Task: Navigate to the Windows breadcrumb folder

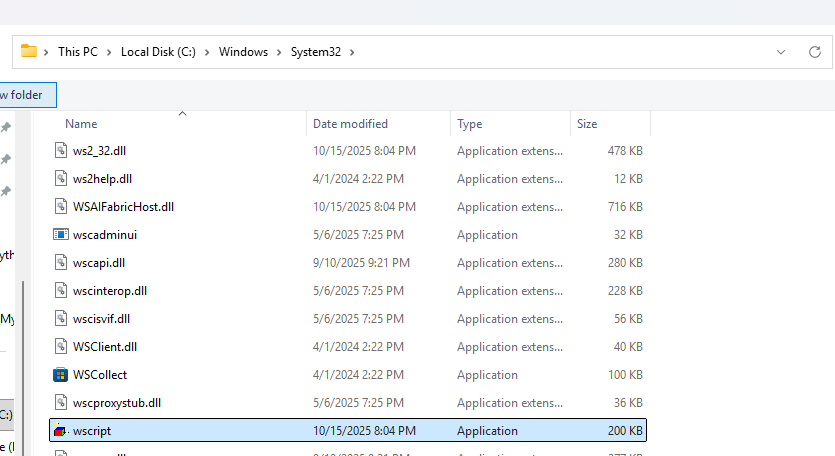Action: 243,52
